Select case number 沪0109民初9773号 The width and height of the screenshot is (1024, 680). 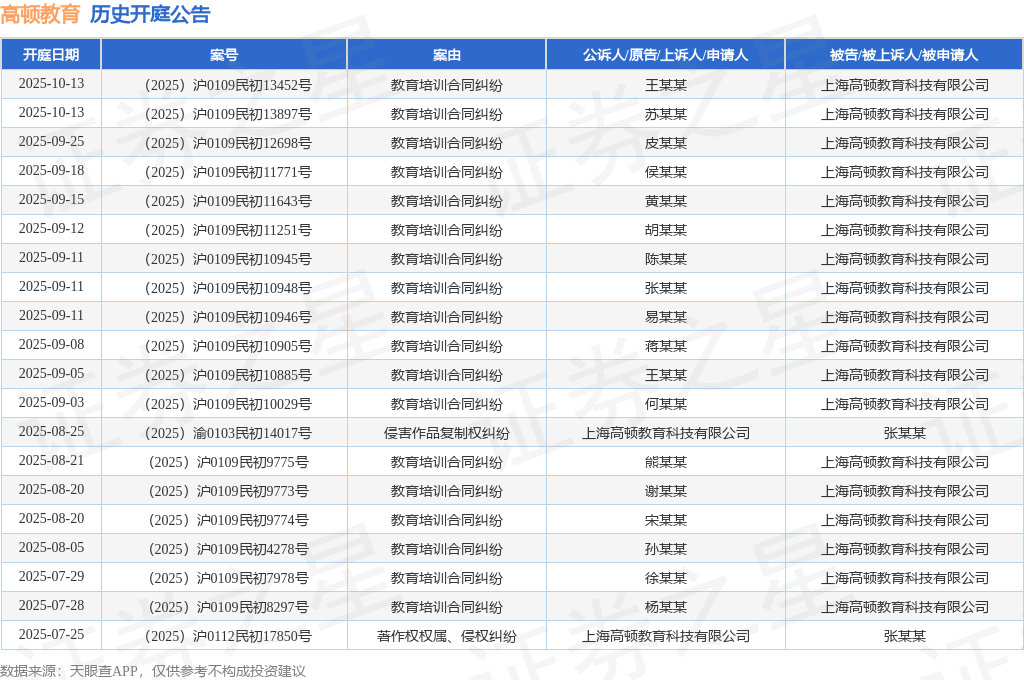[x=228, y=491]
